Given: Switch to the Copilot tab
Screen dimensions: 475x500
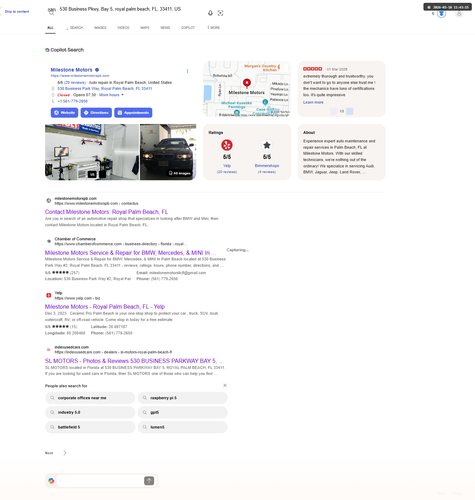Looking at the screenshot, I should point(188,28).
